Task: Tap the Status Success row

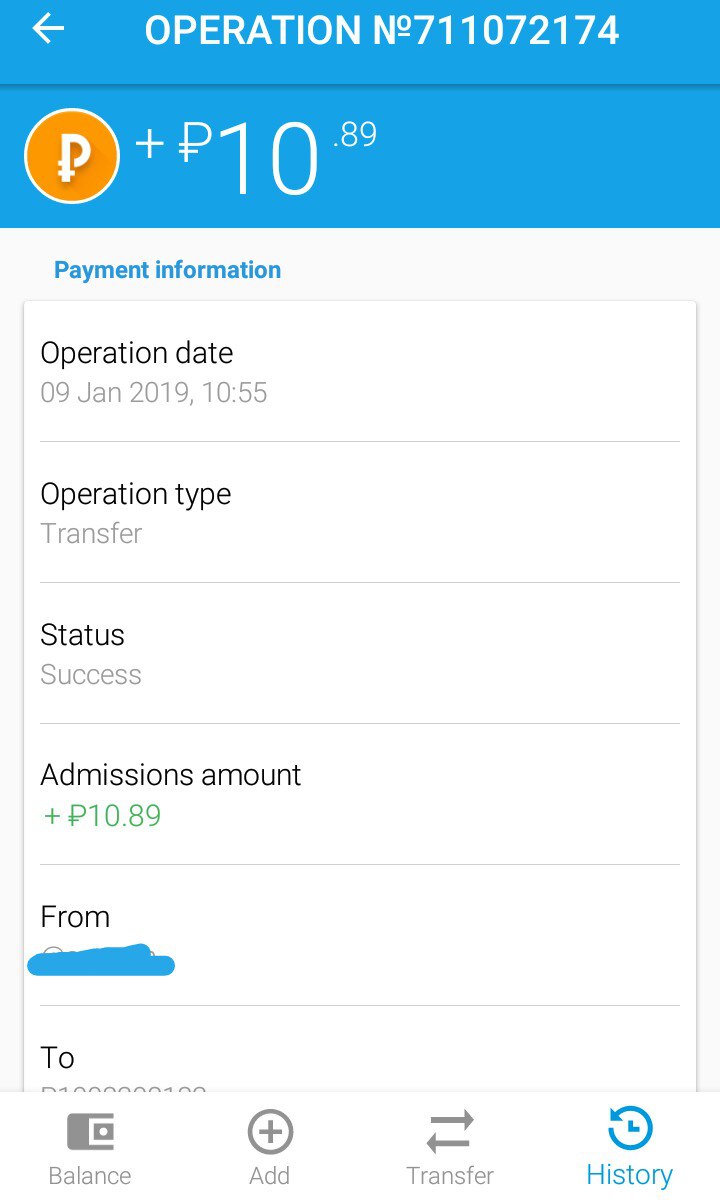Action: point(360,654)
